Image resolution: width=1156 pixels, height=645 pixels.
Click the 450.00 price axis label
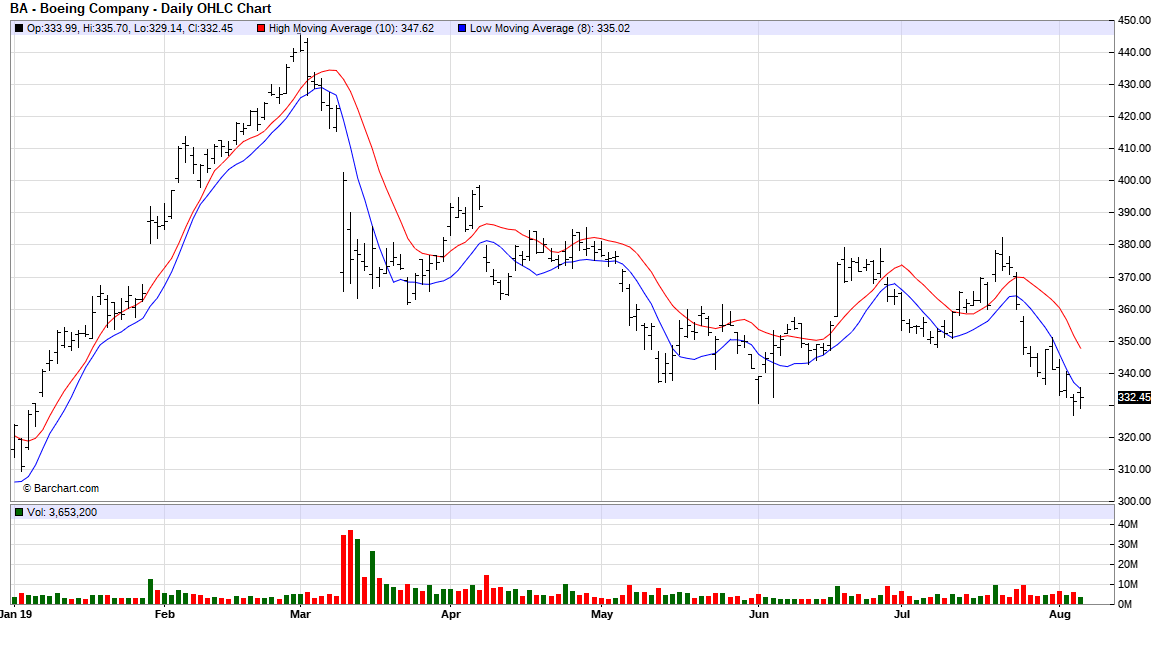1135,20
